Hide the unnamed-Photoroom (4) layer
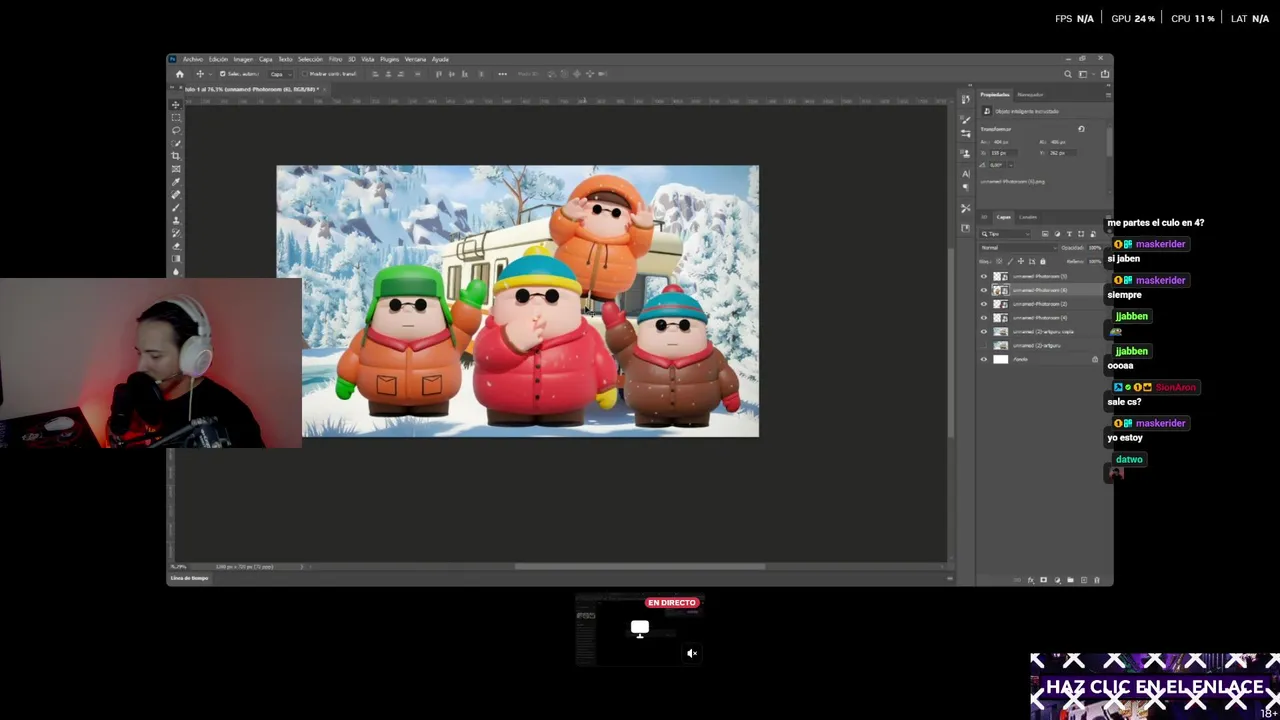The height and width of the screenshot is (720, 1280). [984, 318]
